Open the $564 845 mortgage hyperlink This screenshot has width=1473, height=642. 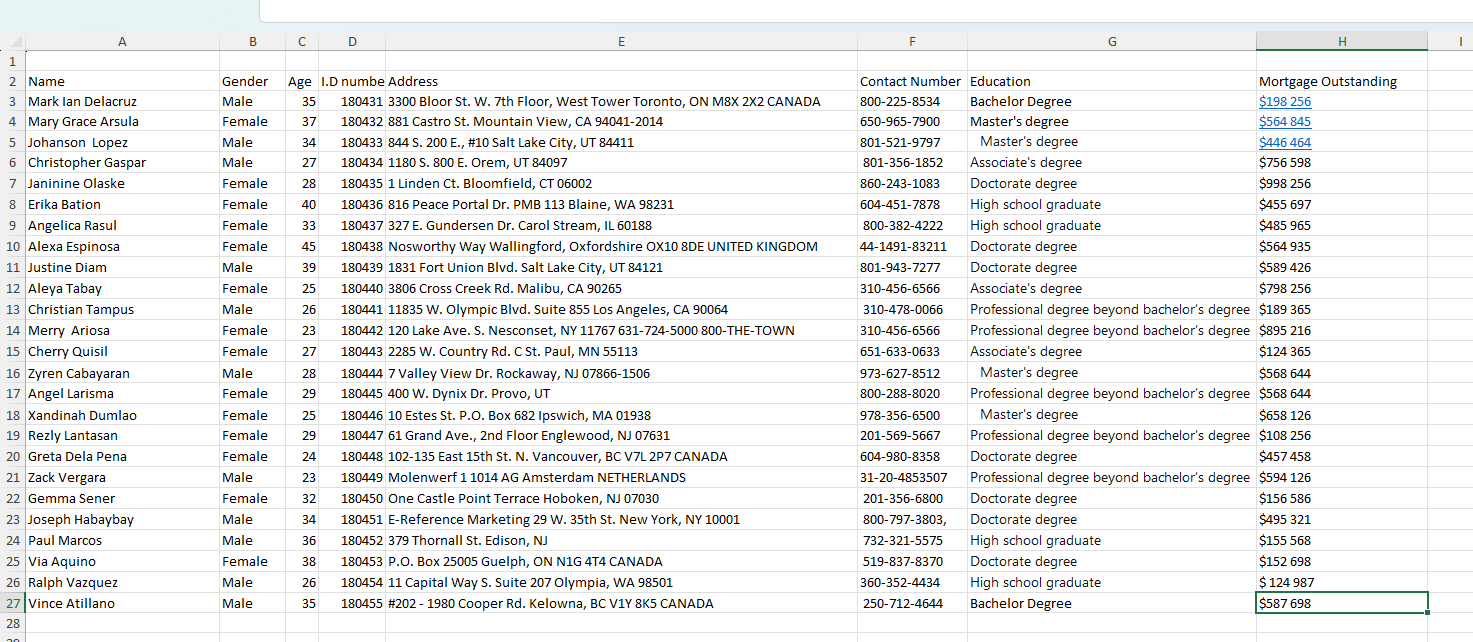click(x=1285, y=122)
